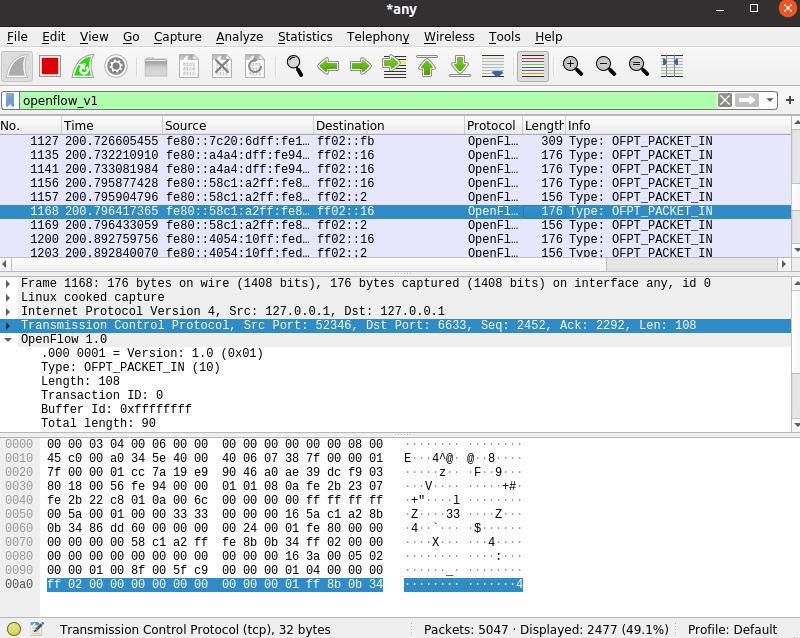Expand the Frame 1168 details
The image size is (800, 638).
coord(8,283)
